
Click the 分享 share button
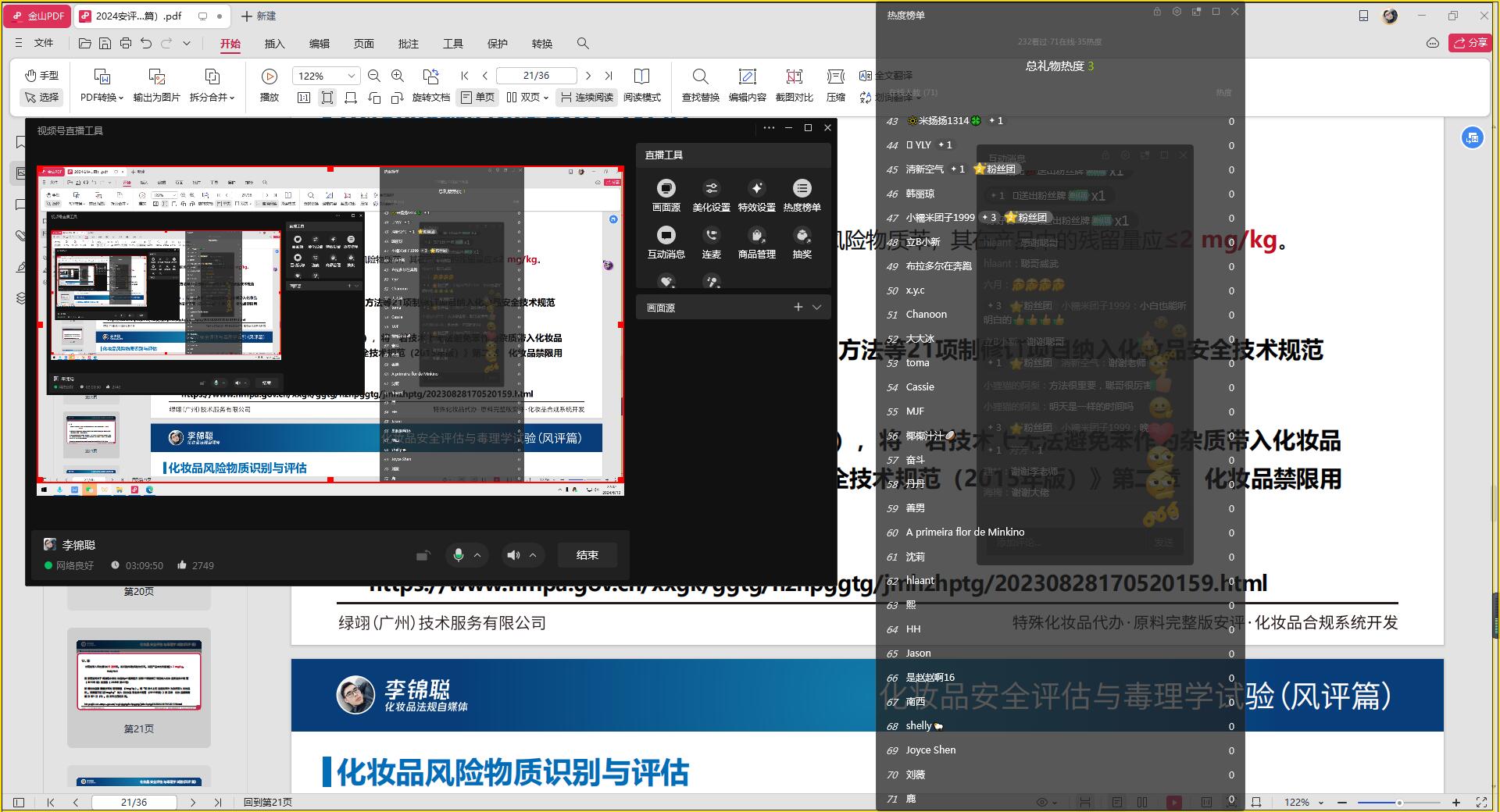(1470, 43)
